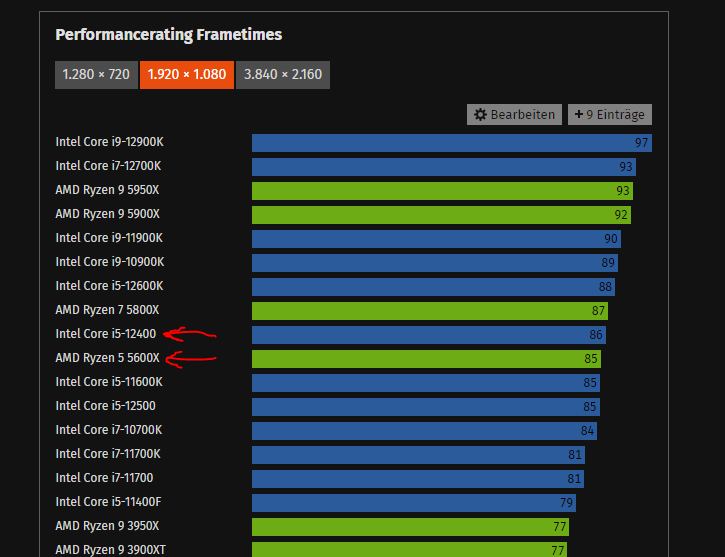725x557 pixels.
Task: Click the Intel Core i5-12500 label
Action: click(105, 406)
